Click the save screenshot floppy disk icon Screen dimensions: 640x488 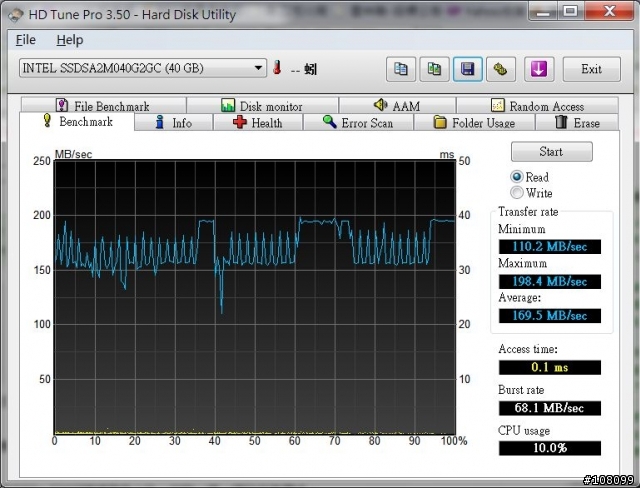(468, 69)
